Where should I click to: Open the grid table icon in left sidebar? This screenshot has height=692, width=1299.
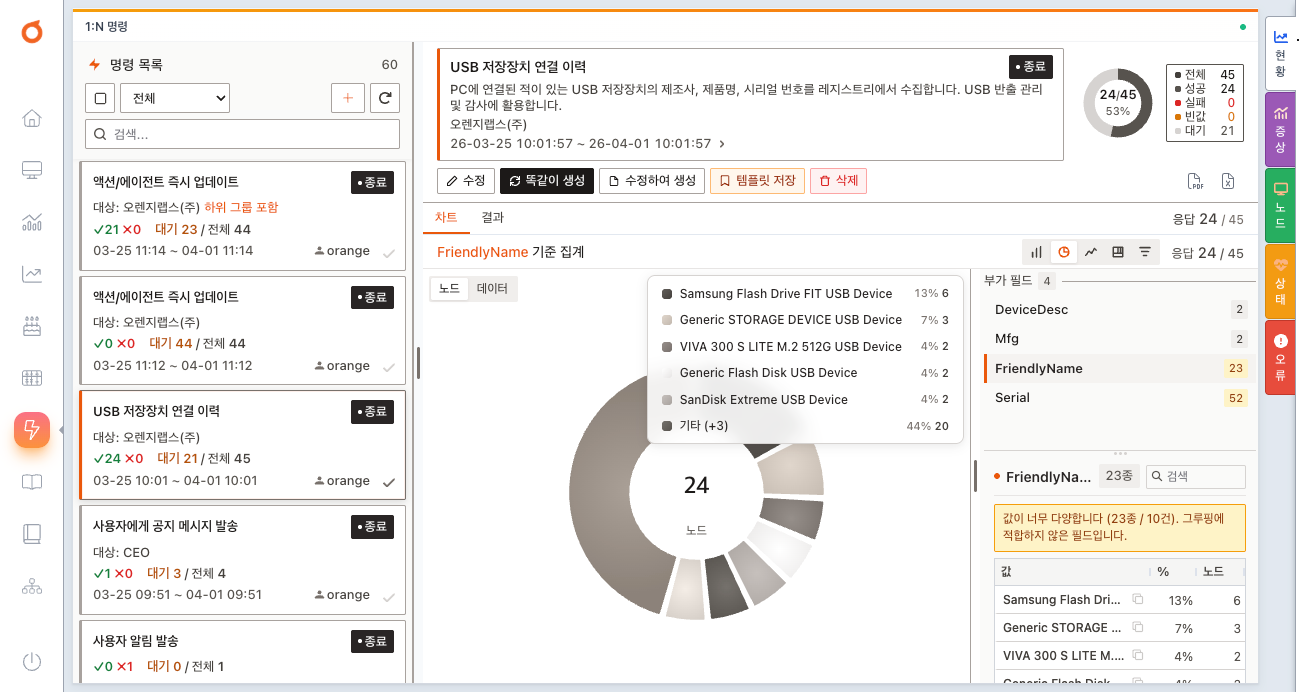tap(32, 378)
